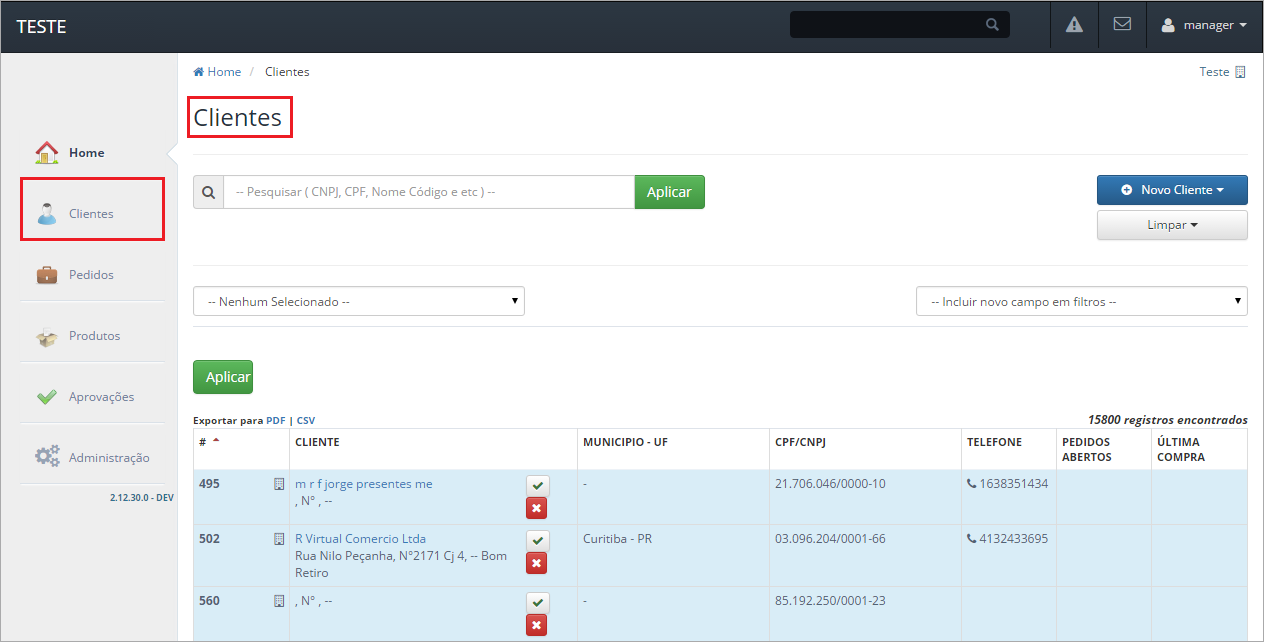Sort by the # column arrow

tap(216, 441)
